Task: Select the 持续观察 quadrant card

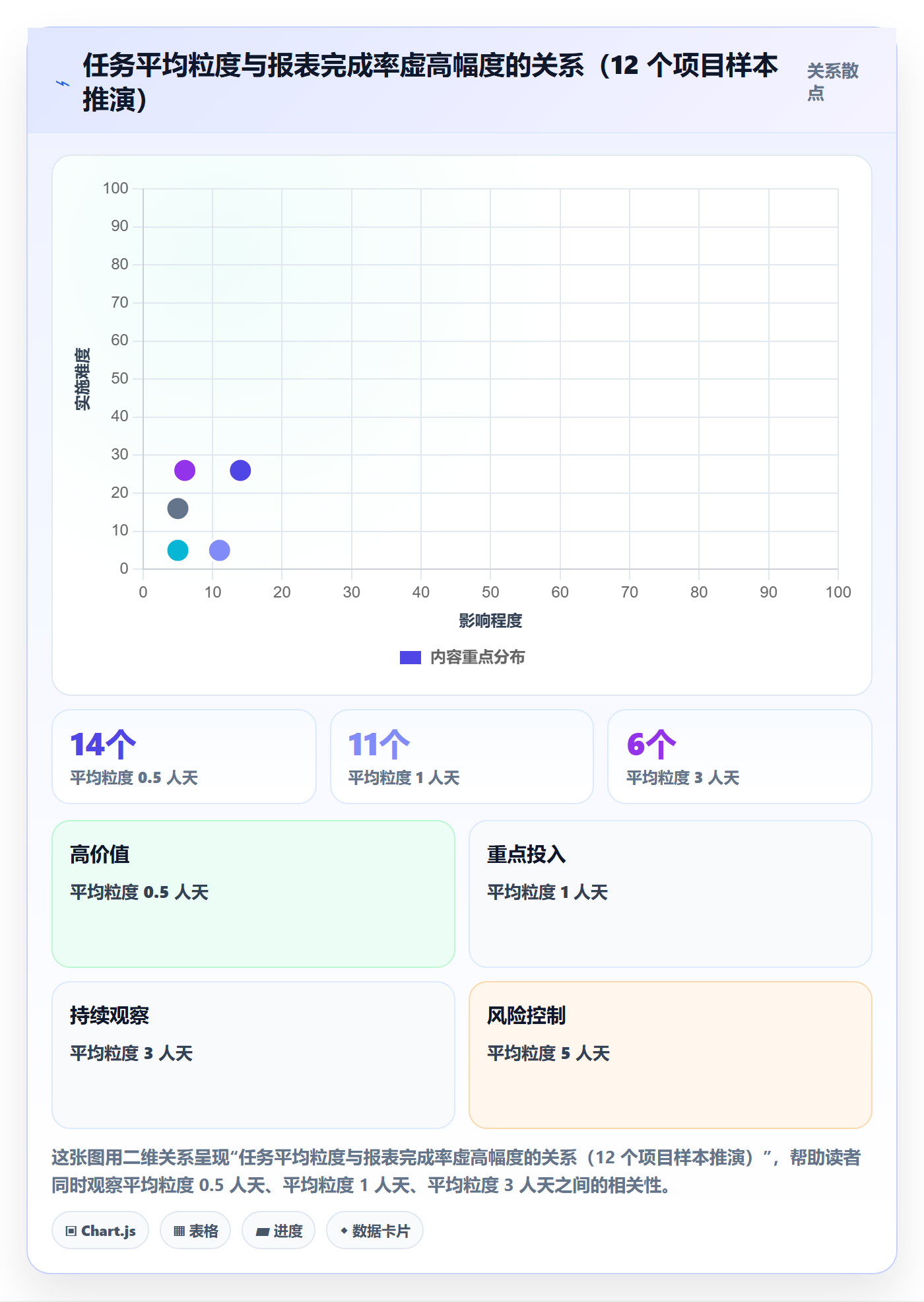Action: [x=253, y=1055]
